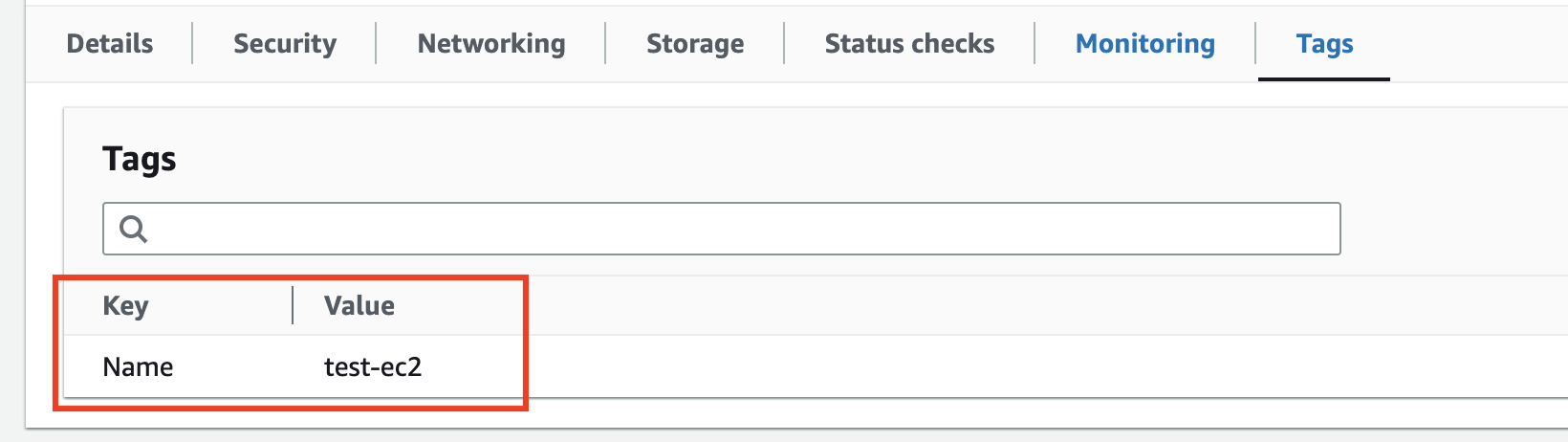This screenshot has height=442, width=1568.
Task: Open the Networking tab
Action: click(491, 44)
